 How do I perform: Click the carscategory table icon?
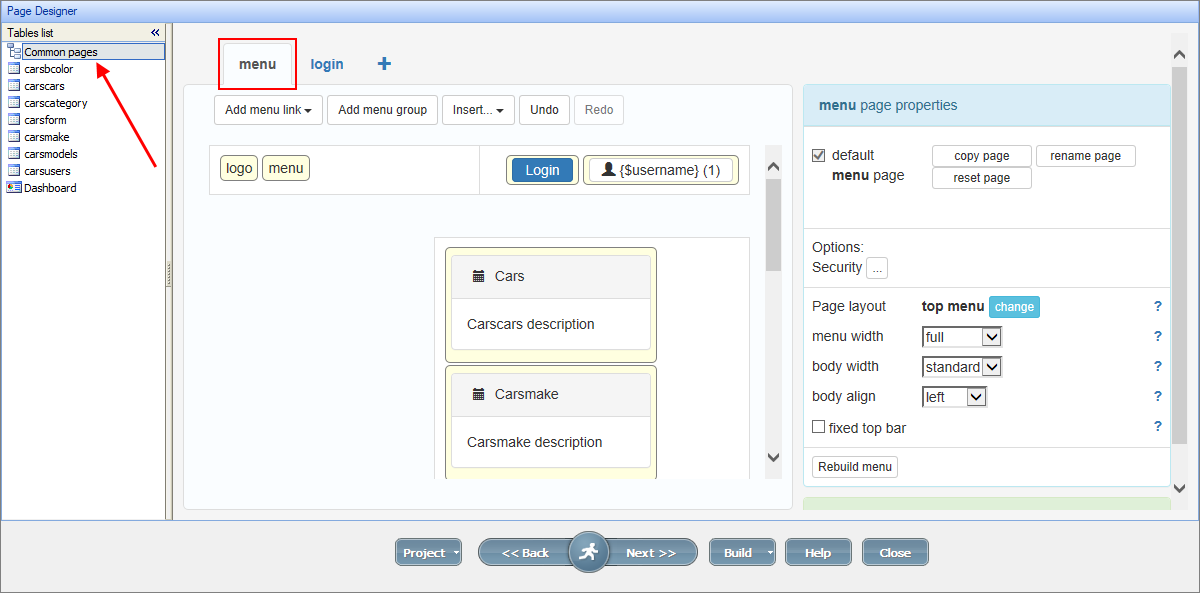click(14, 102)
